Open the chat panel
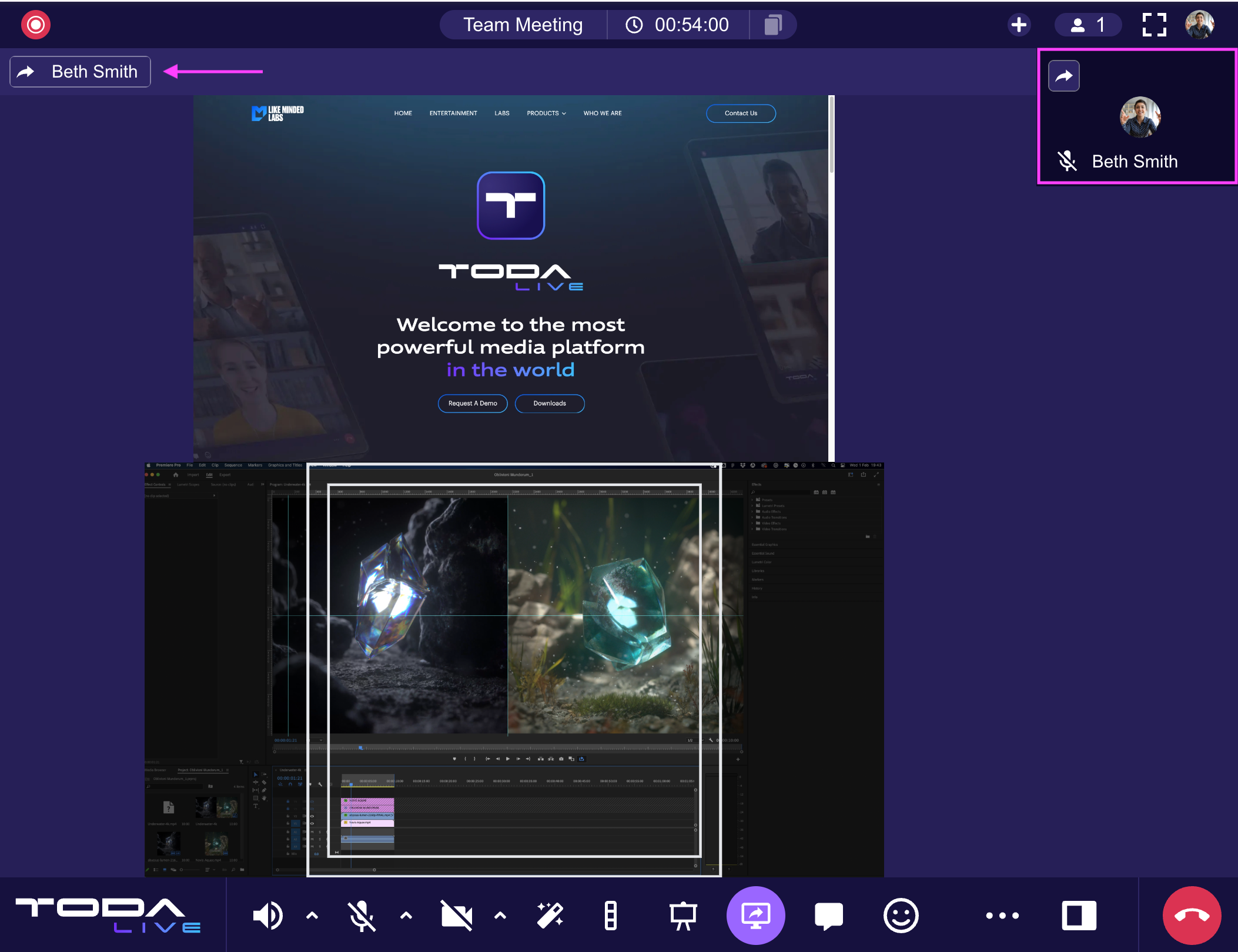Image resolution: width=1238 pixels, height=952 pixels. [x=828, y=915]
